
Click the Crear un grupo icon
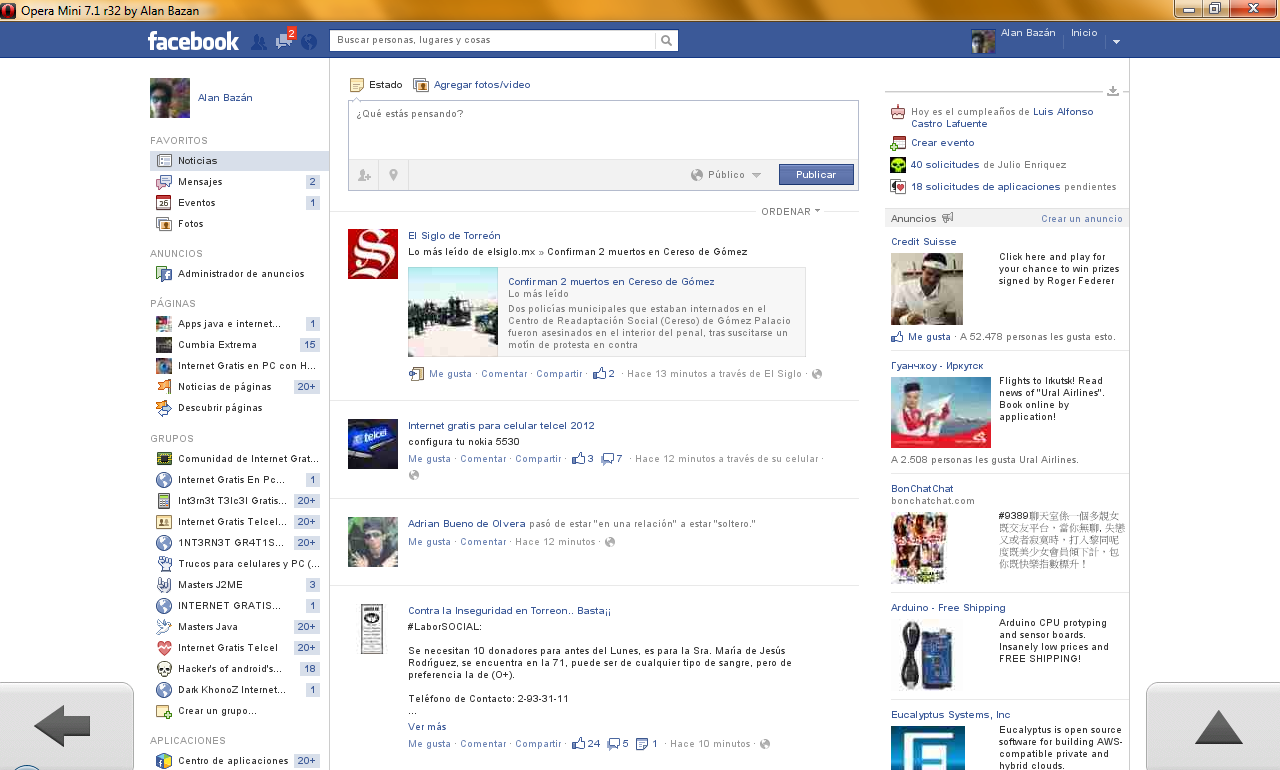[164, 711]
